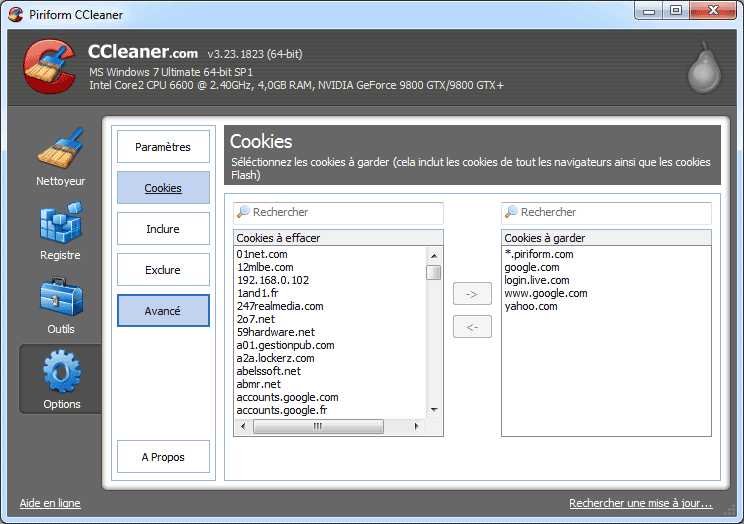Click the Piriform pear logo
Screen dimensions: 744x524
tap(705, 67)
